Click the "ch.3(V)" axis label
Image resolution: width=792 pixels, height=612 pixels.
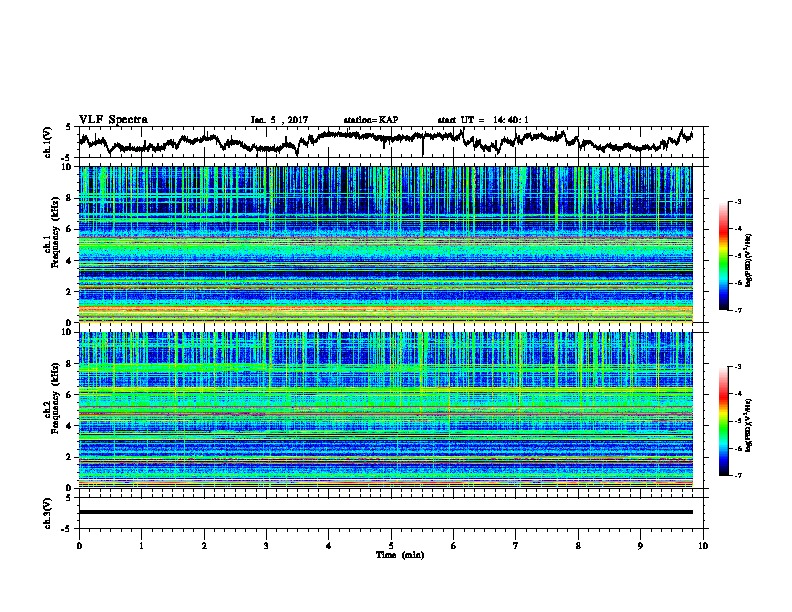click(48, 513)
